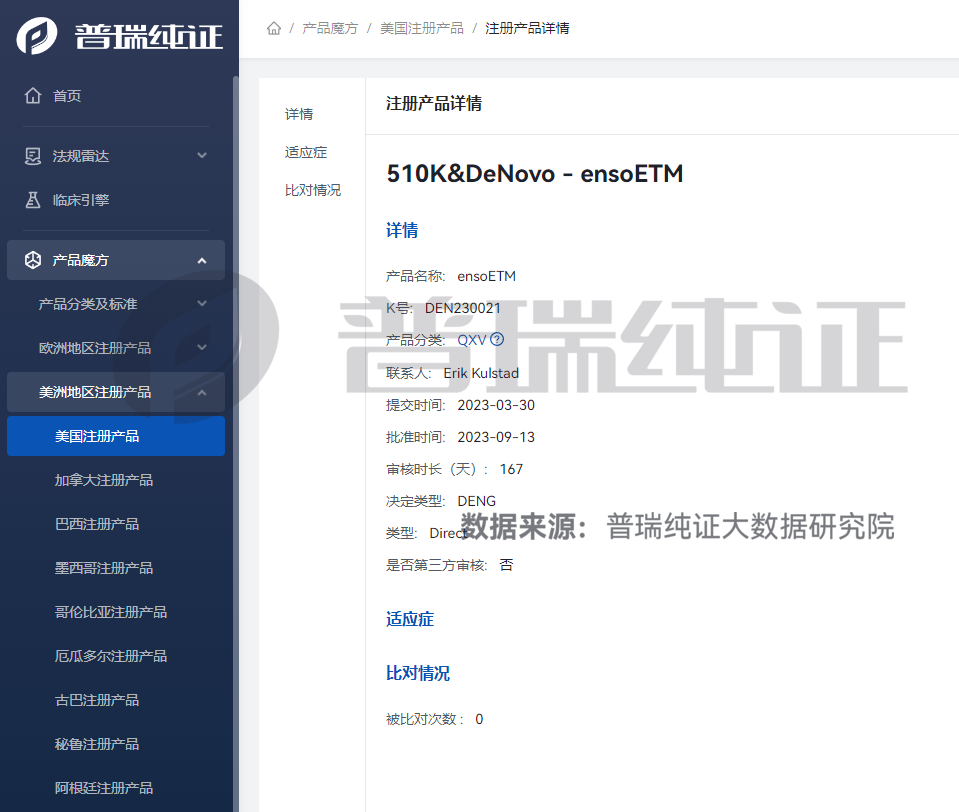This screenshot has width=959, height=812.
Task: Click the 比对情况 section heading
Action: pyautogui.click(x=418, y=673)
